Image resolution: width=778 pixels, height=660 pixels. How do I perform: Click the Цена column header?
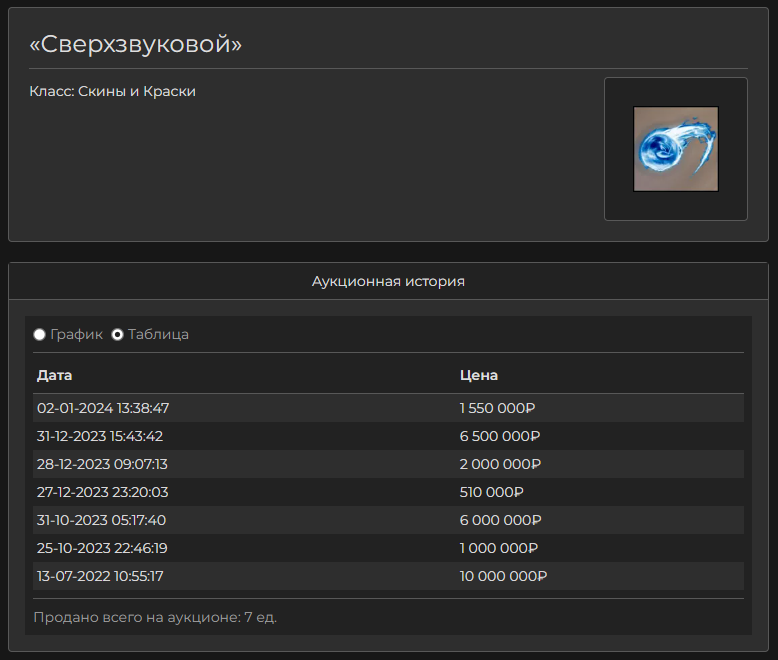479,375
